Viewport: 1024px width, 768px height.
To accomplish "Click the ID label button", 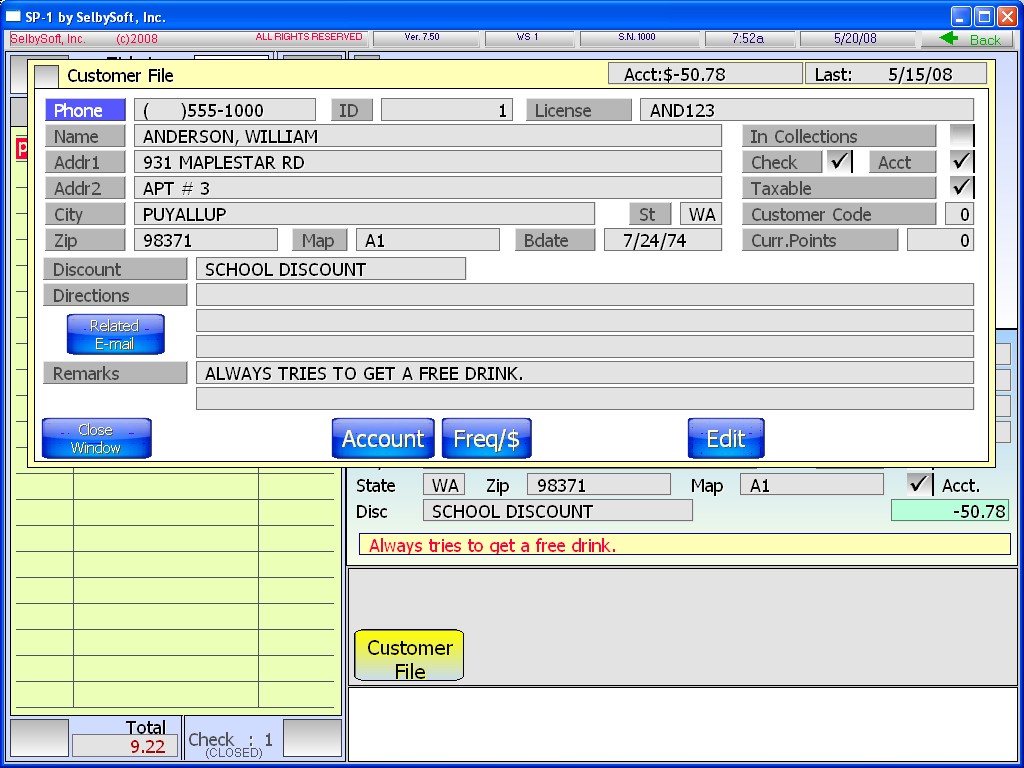I will [351, 110].
